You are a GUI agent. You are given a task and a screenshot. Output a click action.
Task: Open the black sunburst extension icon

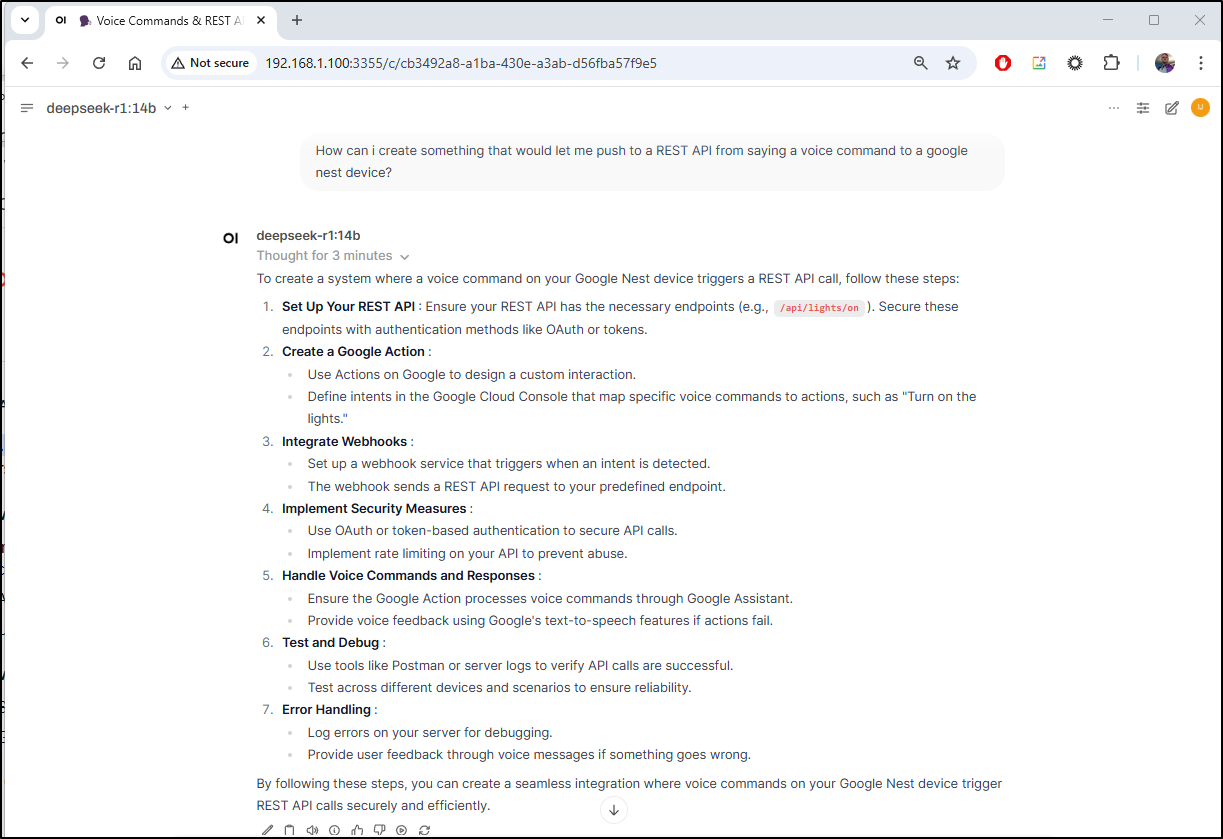tap(1075, 63)
